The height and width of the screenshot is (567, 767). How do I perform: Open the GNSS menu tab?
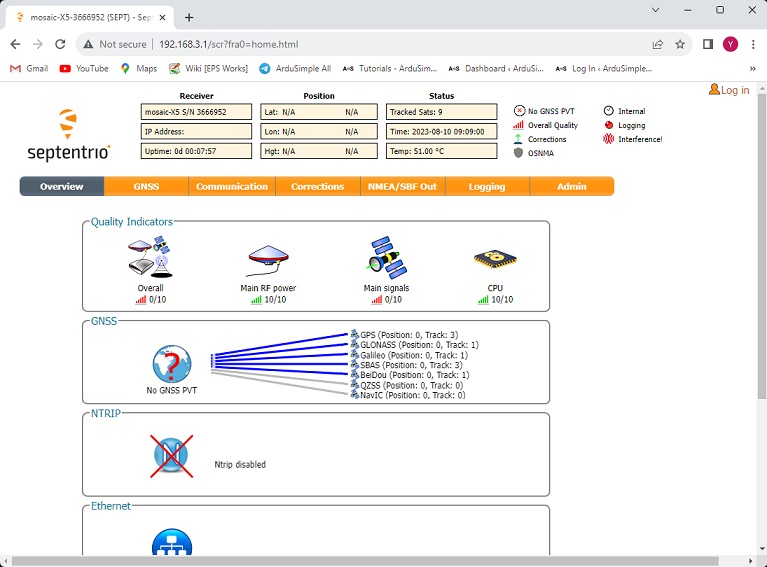146,186
